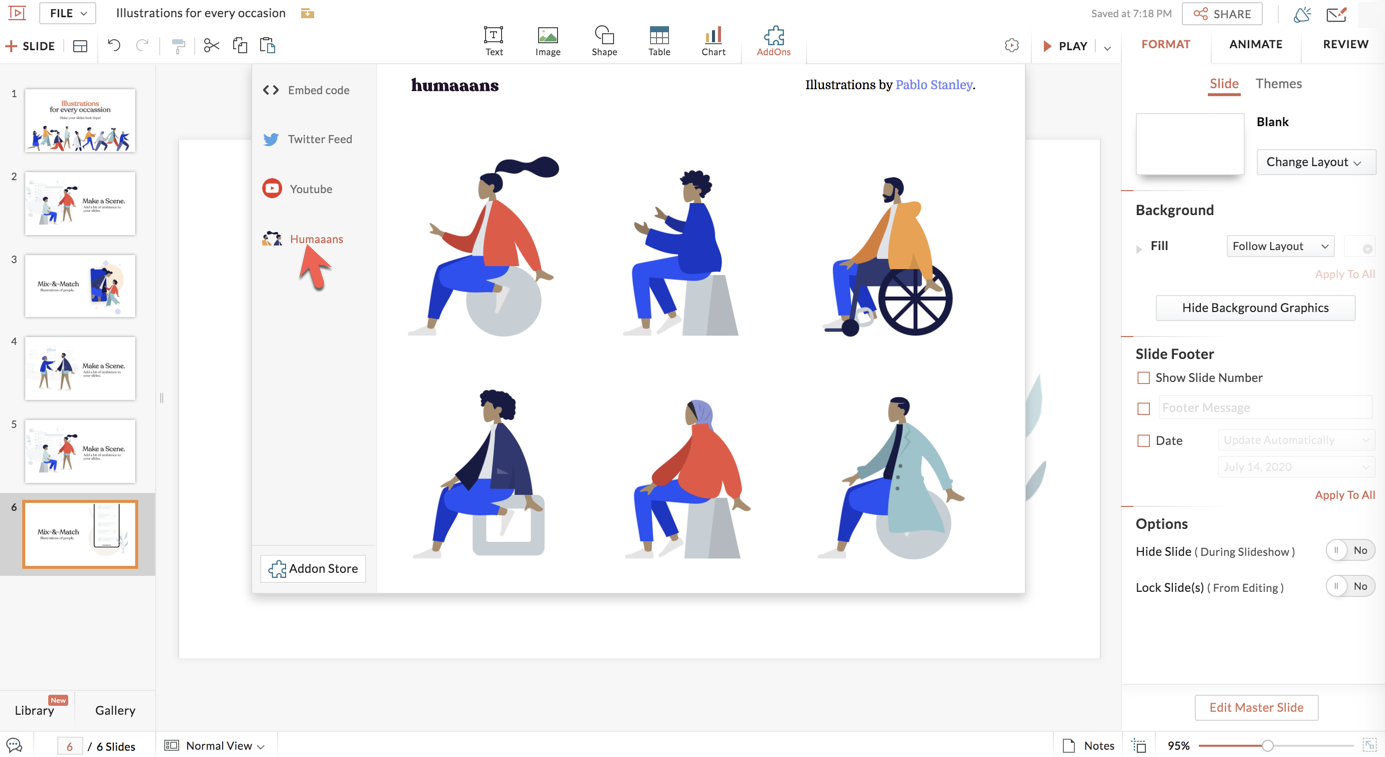
Task: Click the fullscreen icon right of zoom slider
Action: coord(1370,746)
